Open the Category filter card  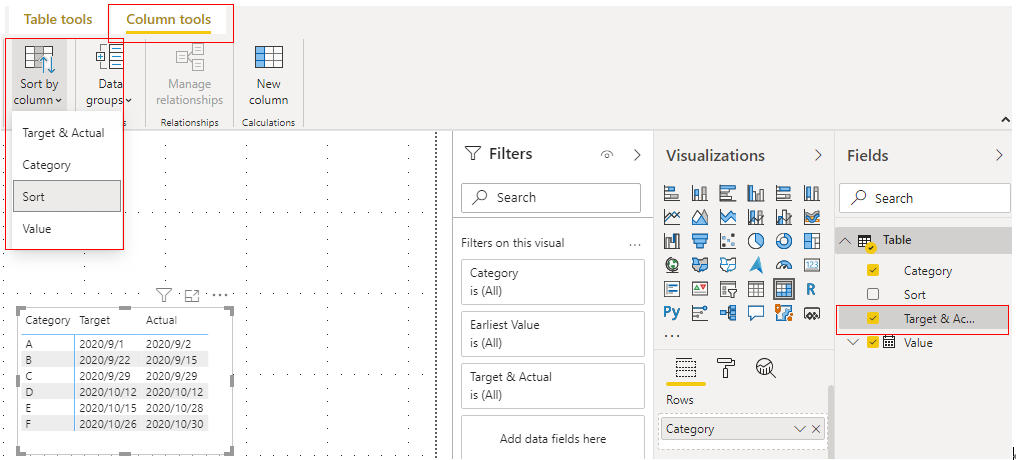pyautogui.click(x=553, y=282)
